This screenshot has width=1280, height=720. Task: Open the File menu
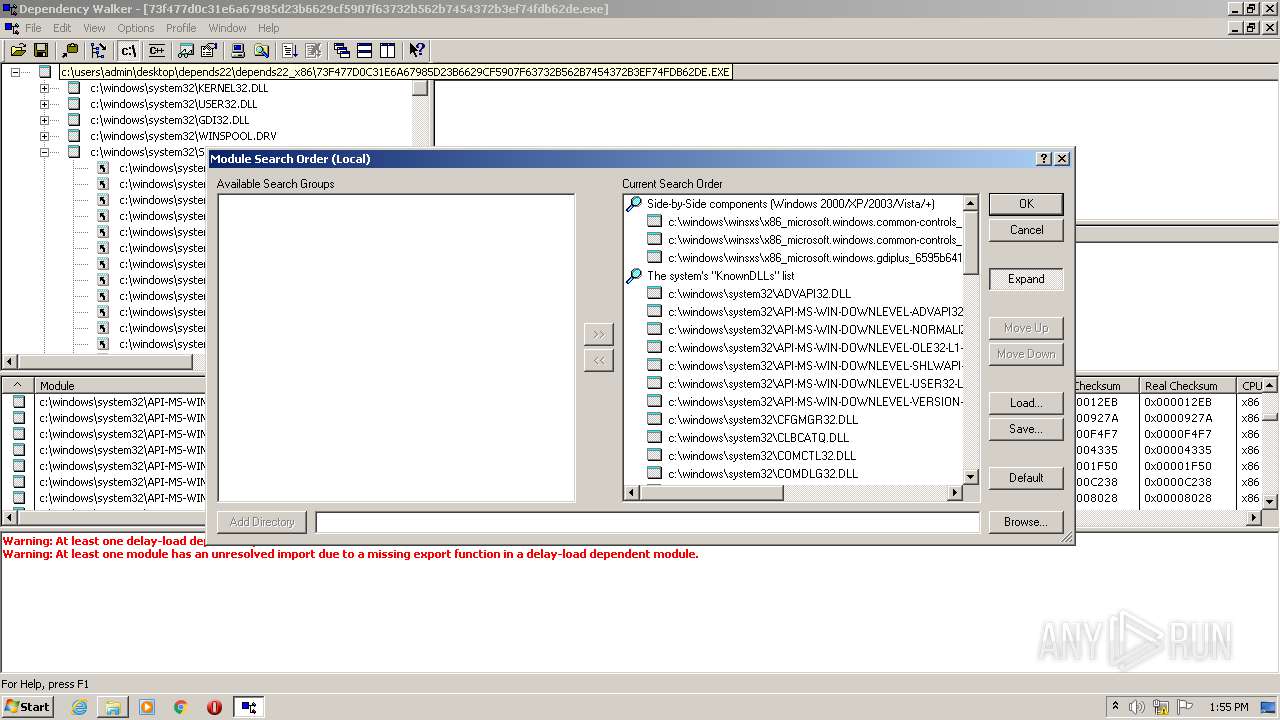coord(33,28)
